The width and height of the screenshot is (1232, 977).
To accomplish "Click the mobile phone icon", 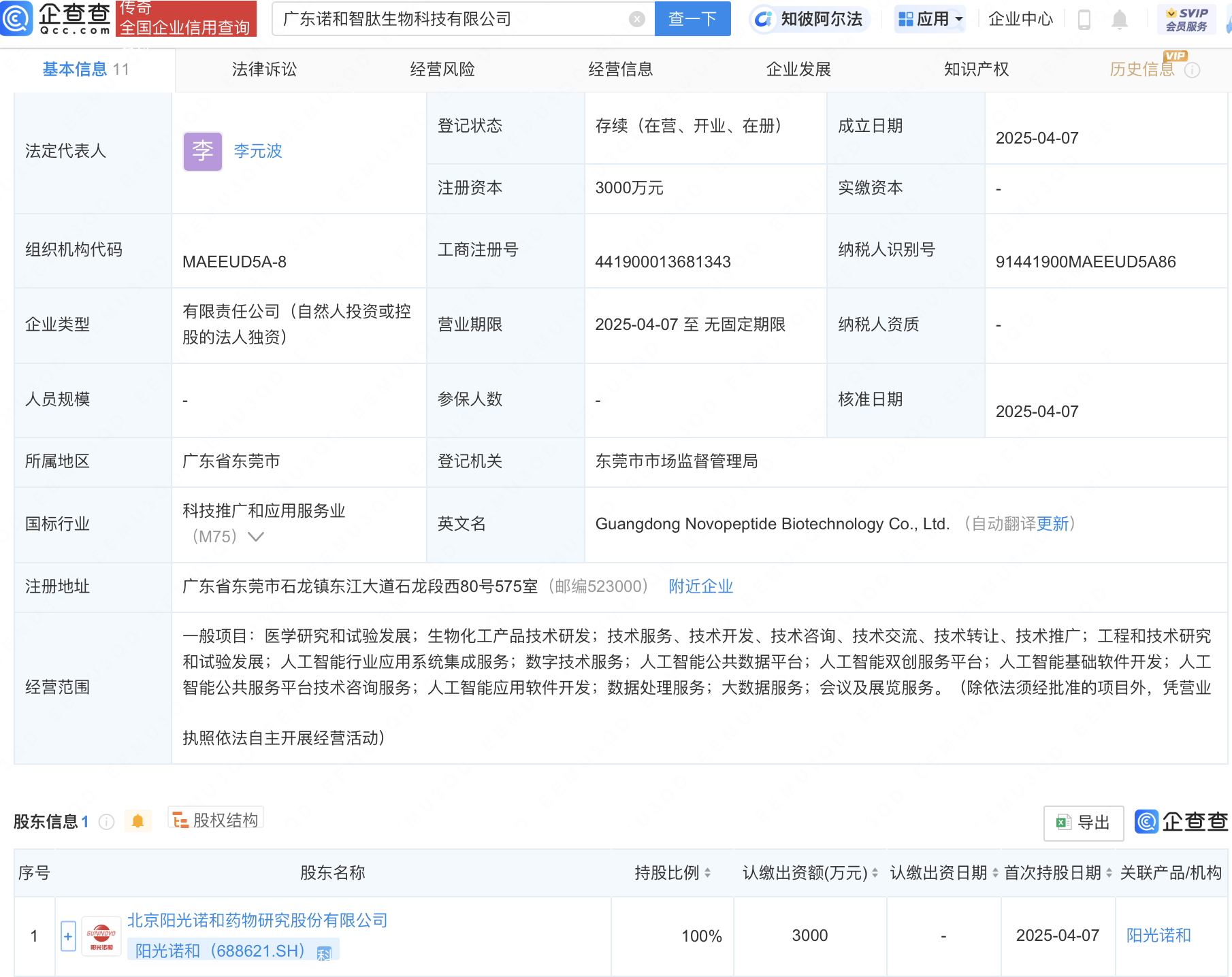I will (1084, 20).
